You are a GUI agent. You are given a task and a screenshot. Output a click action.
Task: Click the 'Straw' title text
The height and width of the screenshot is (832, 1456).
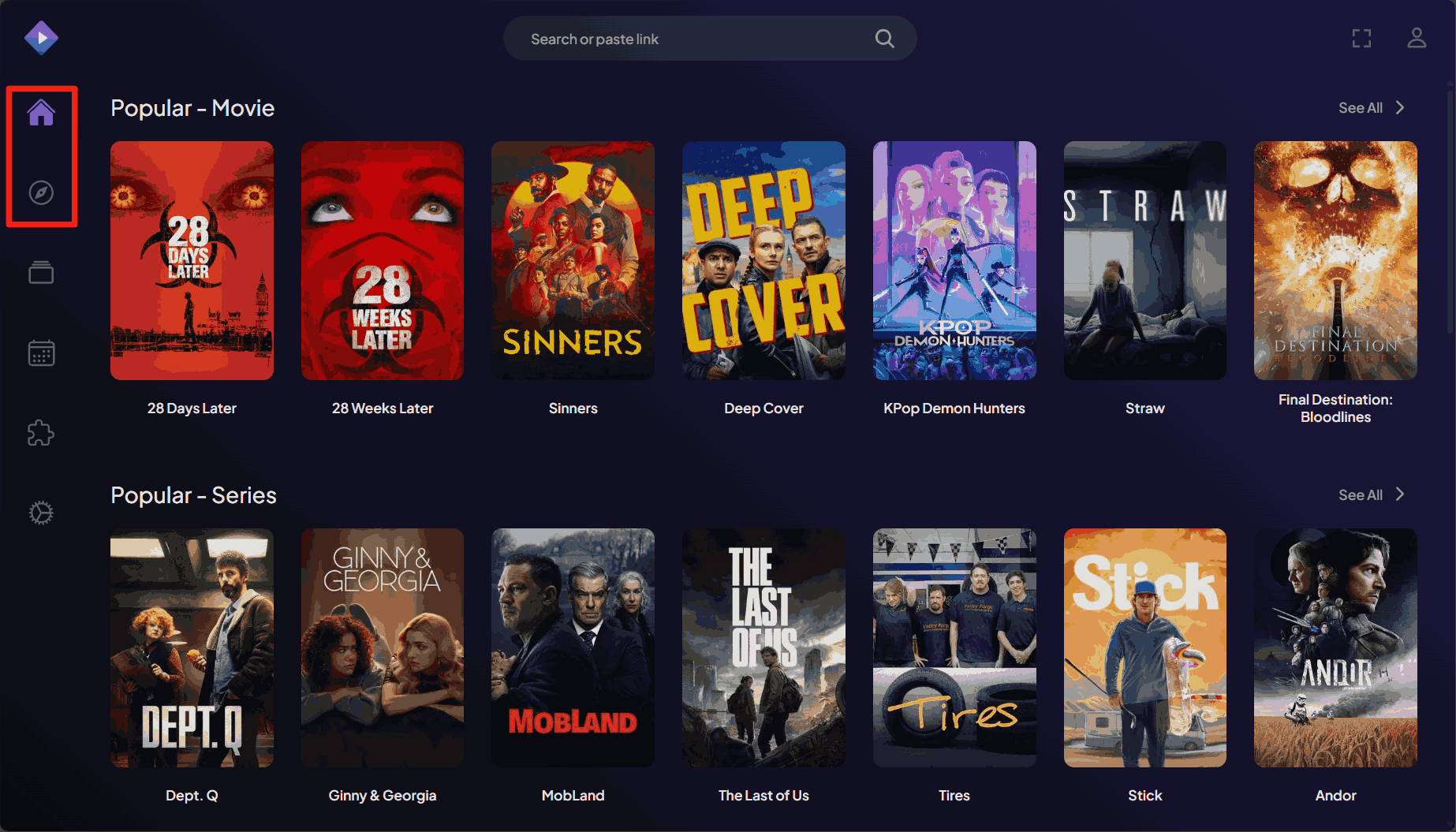tap(1145, 409)
